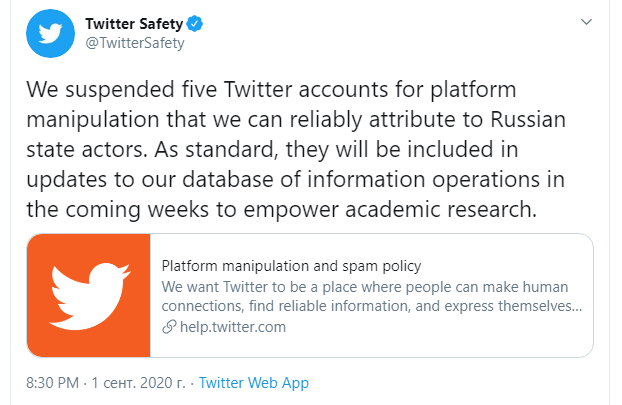This screenshot has width=622, height=405.
Task: Open the Twitter Web App source link
Action: [254, 383]
